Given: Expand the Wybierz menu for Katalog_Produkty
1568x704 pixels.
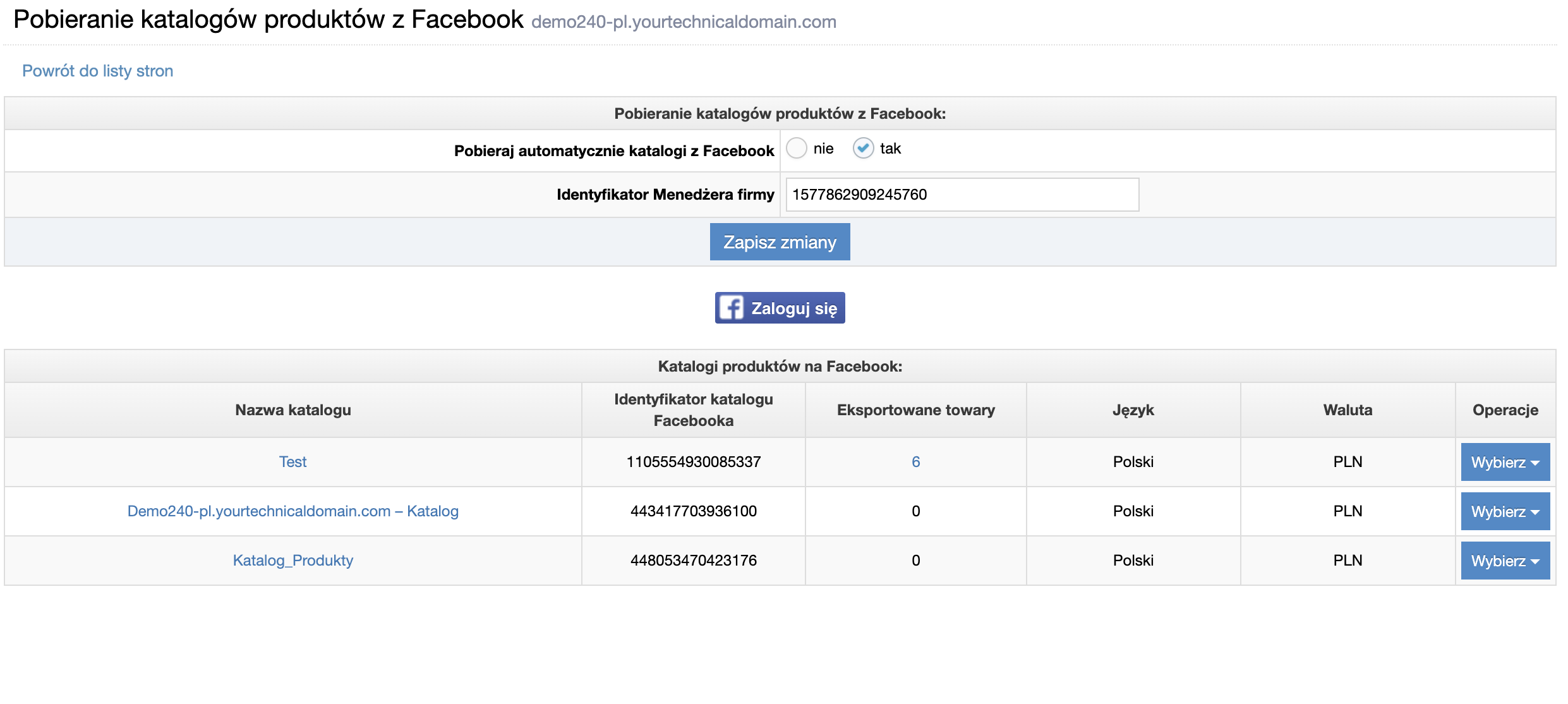Looking at the screenshot, I should tap(1505, 561).
